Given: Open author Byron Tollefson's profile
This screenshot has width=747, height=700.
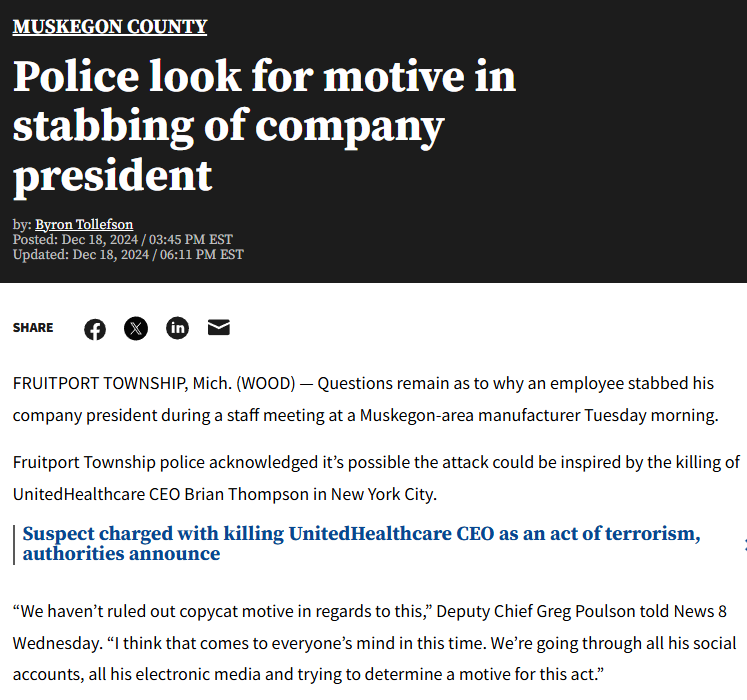Looking at the screenshot, I should 84,224.
